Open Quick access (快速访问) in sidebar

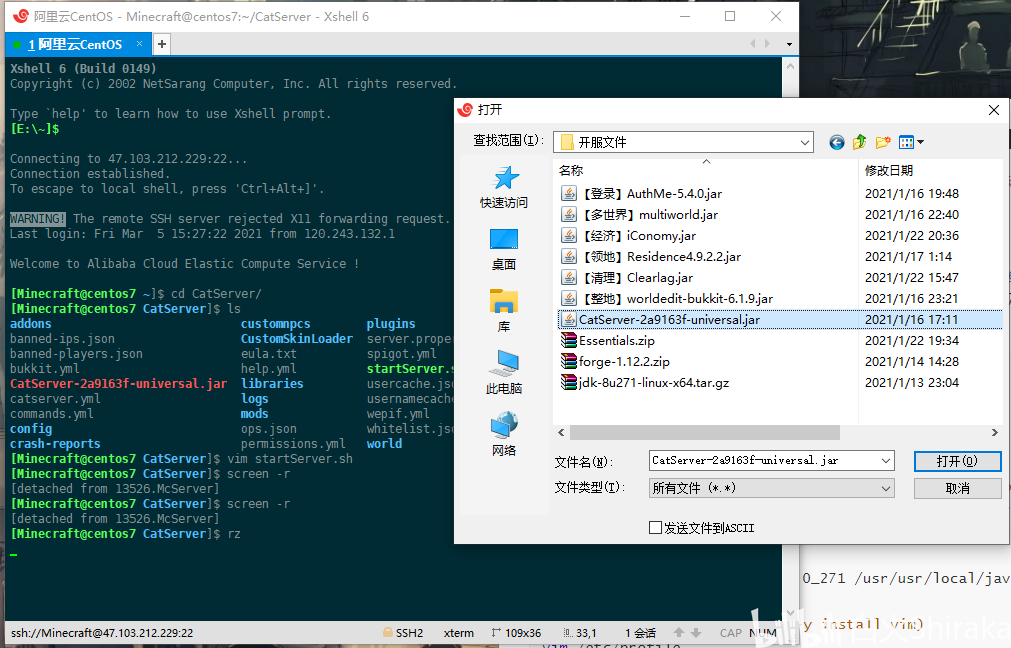pos(504,187)
